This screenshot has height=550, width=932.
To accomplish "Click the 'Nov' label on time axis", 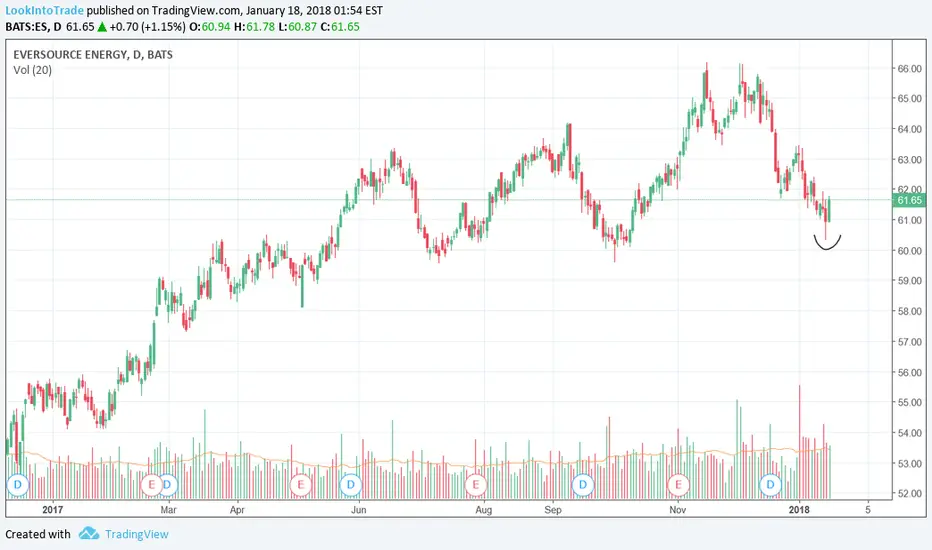I will click(x=678, y=510).
